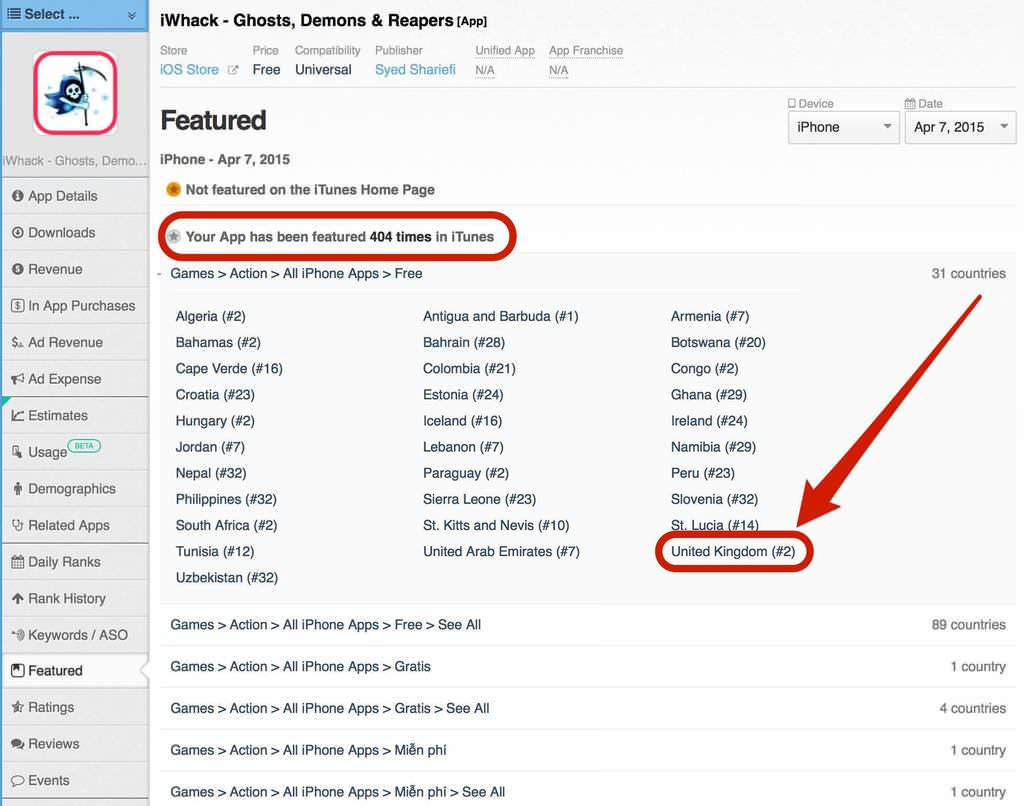
Task: Click the Ad Expense megaphone icon
Action: click(x=18, y=379)
